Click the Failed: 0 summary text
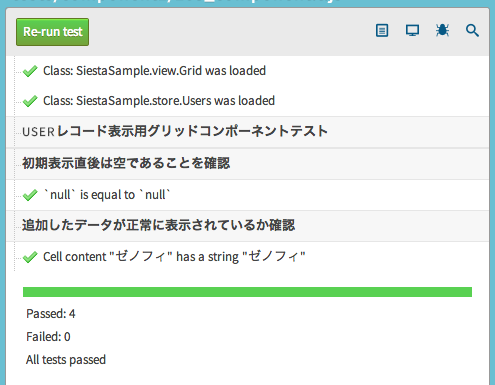The height and width of the screenshot is (385, 495). [48, 337]
